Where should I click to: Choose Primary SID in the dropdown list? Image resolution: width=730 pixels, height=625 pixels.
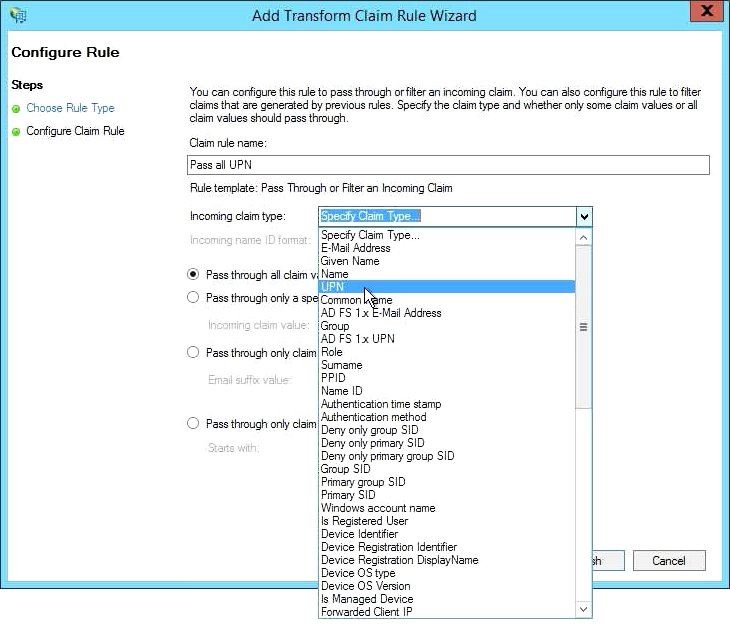tap(348, 495)
